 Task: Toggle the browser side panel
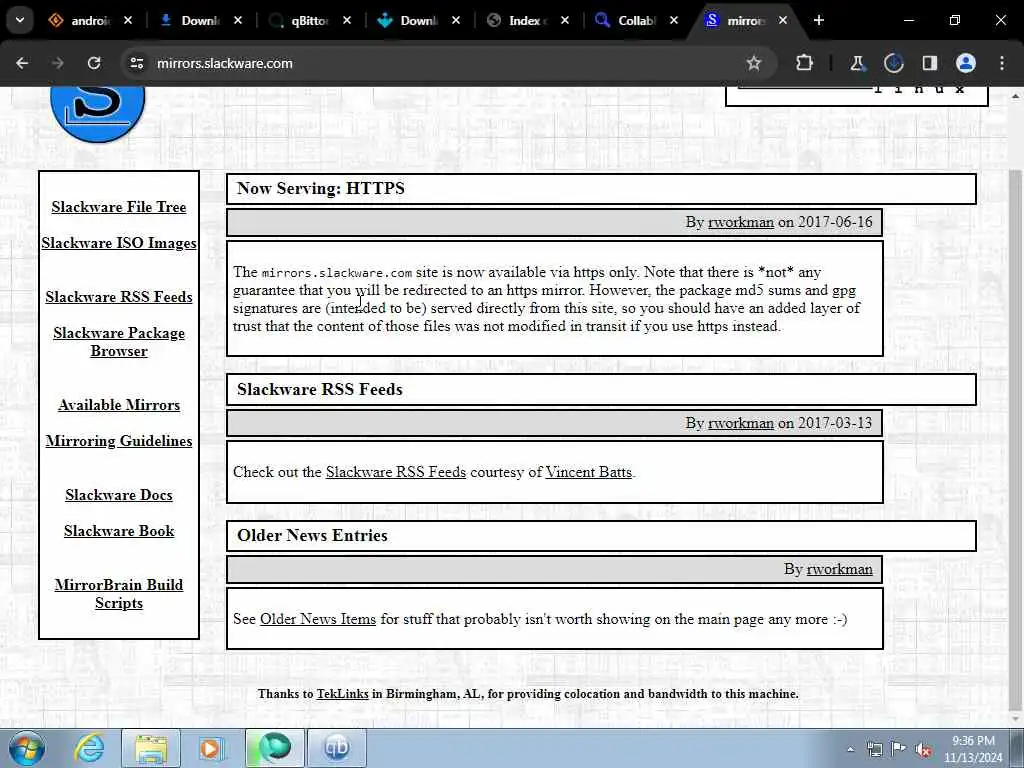[x=929, y=63]
